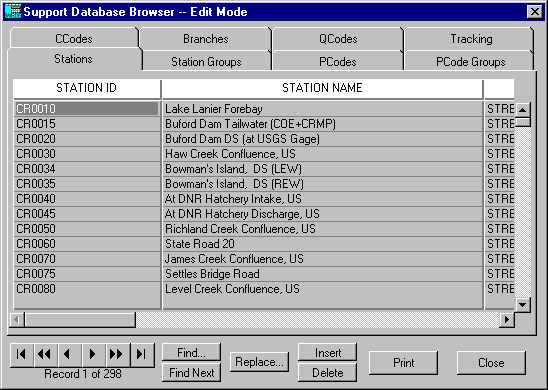Jump forward several records with double-right arrow
The width and height of the screenshot is (548, 390).
click(x=118, y=354)
